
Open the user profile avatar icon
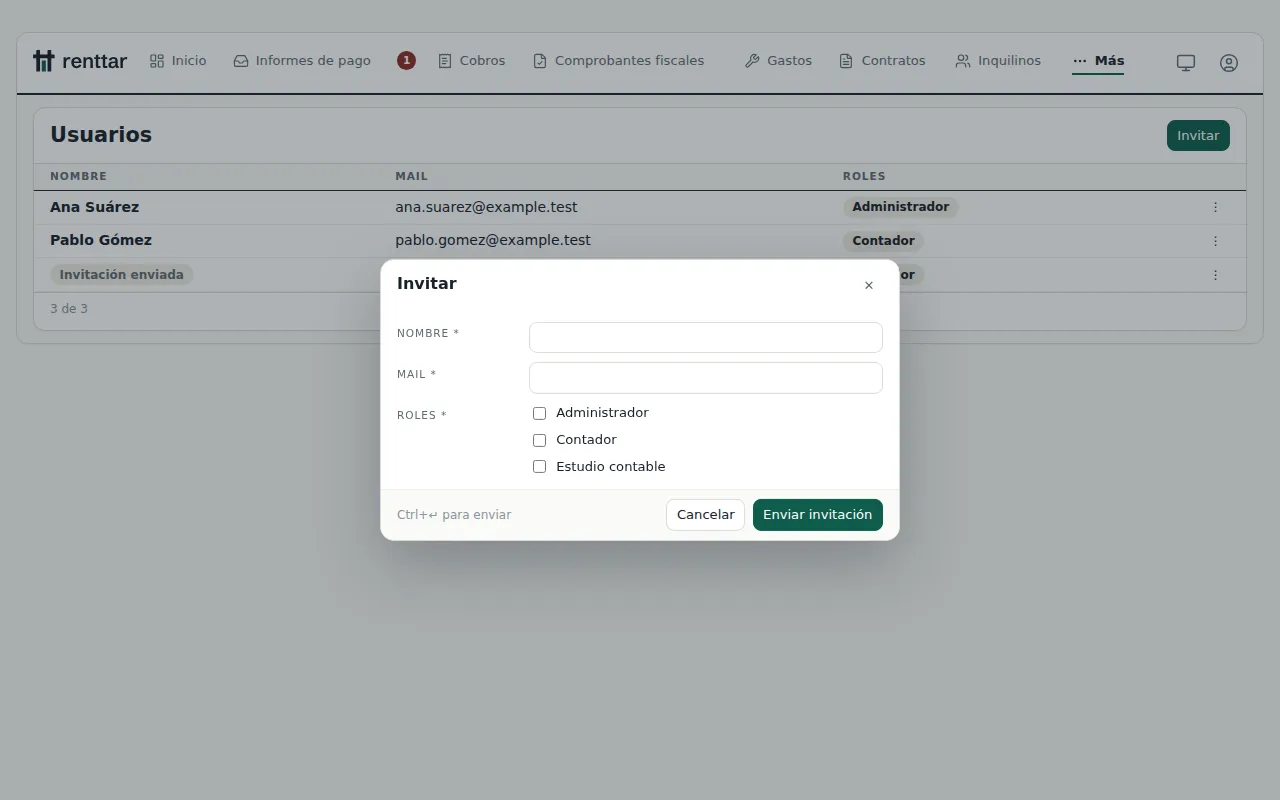tap(1229, 62)
